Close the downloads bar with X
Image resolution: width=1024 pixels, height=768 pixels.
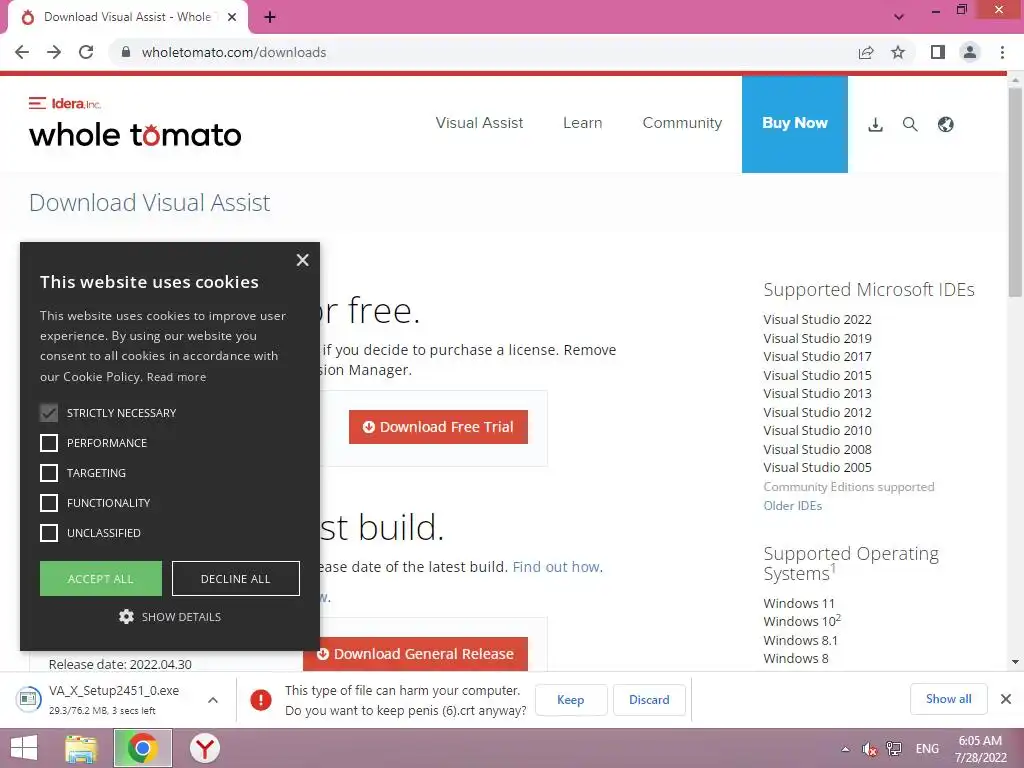click(x=1006, y=699)
